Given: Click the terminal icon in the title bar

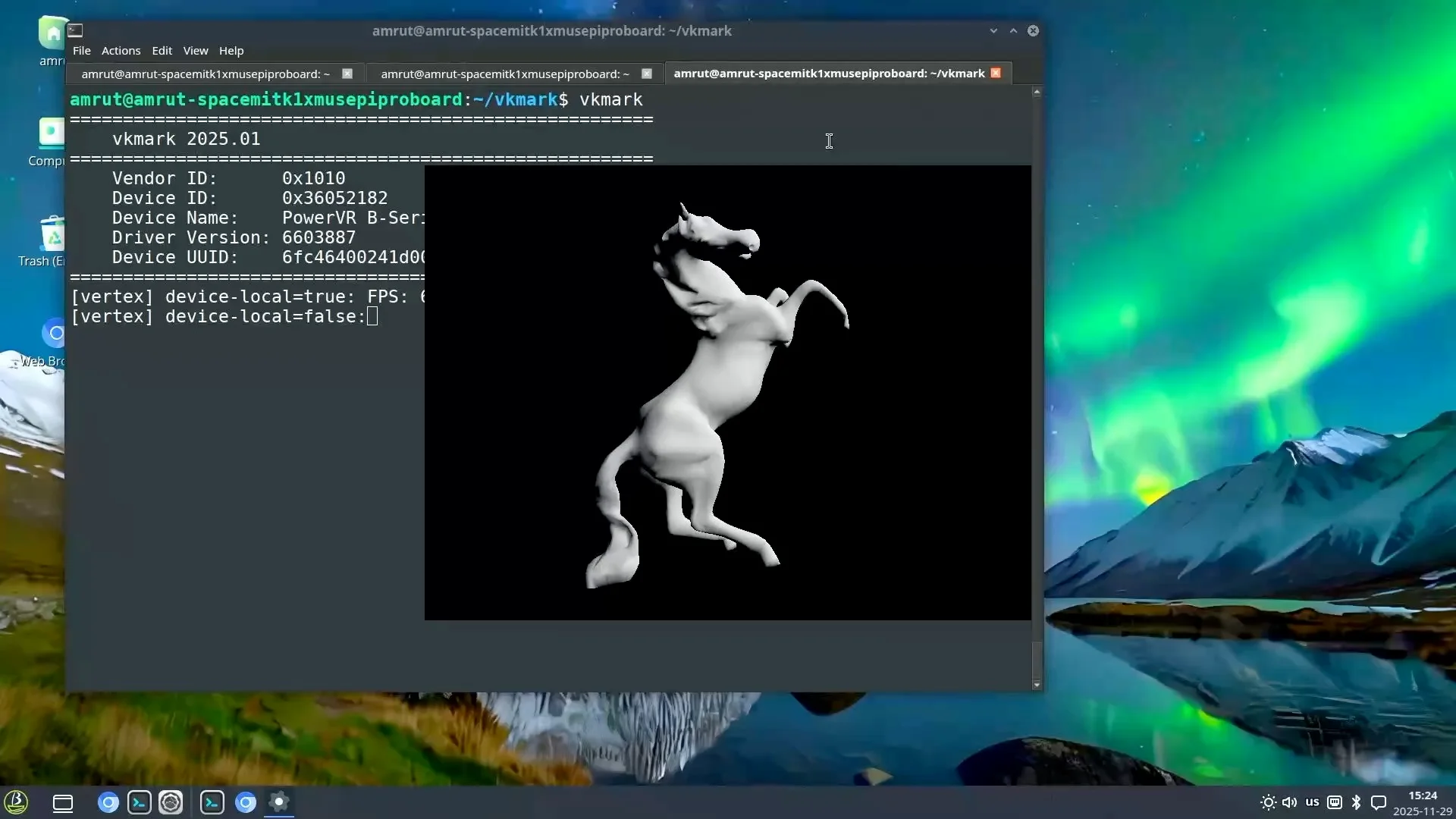Looking at the screenshot, I should click(75, 30).
